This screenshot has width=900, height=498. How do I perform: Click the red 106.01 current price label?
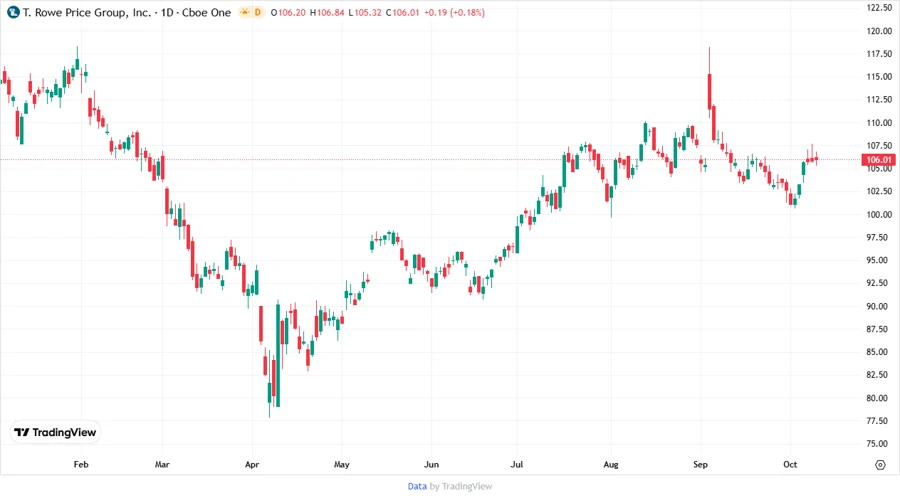click(x=879, y=160)
